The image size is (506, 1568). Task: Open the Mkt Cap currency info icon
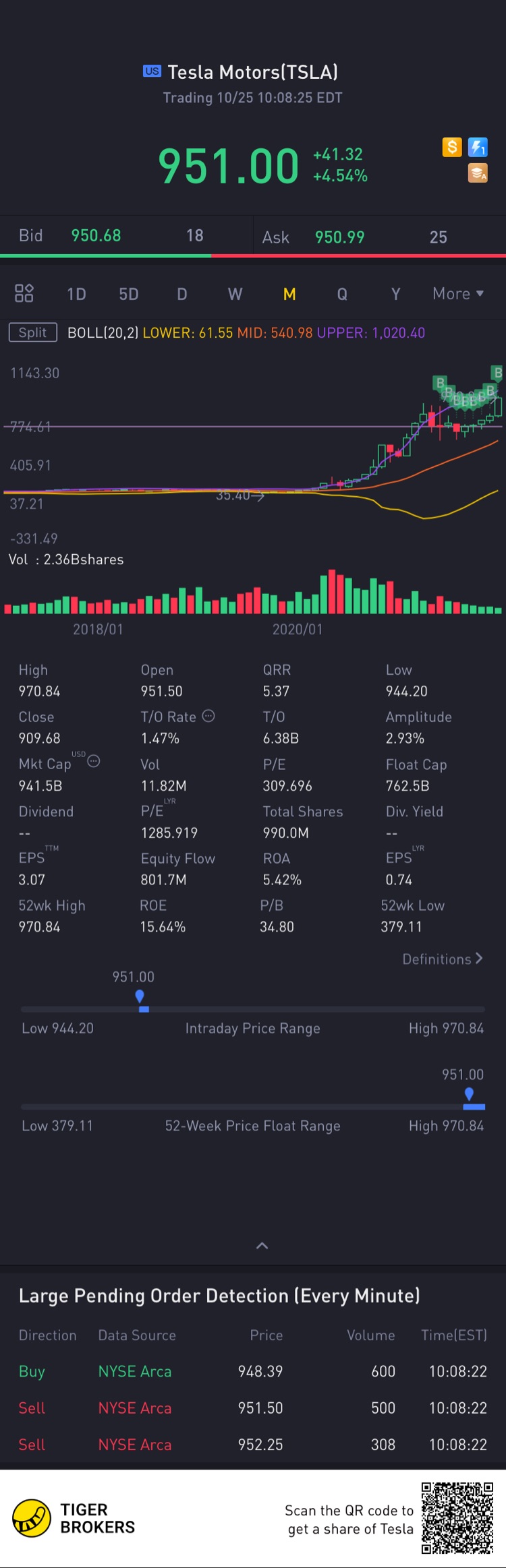[94, 761]
